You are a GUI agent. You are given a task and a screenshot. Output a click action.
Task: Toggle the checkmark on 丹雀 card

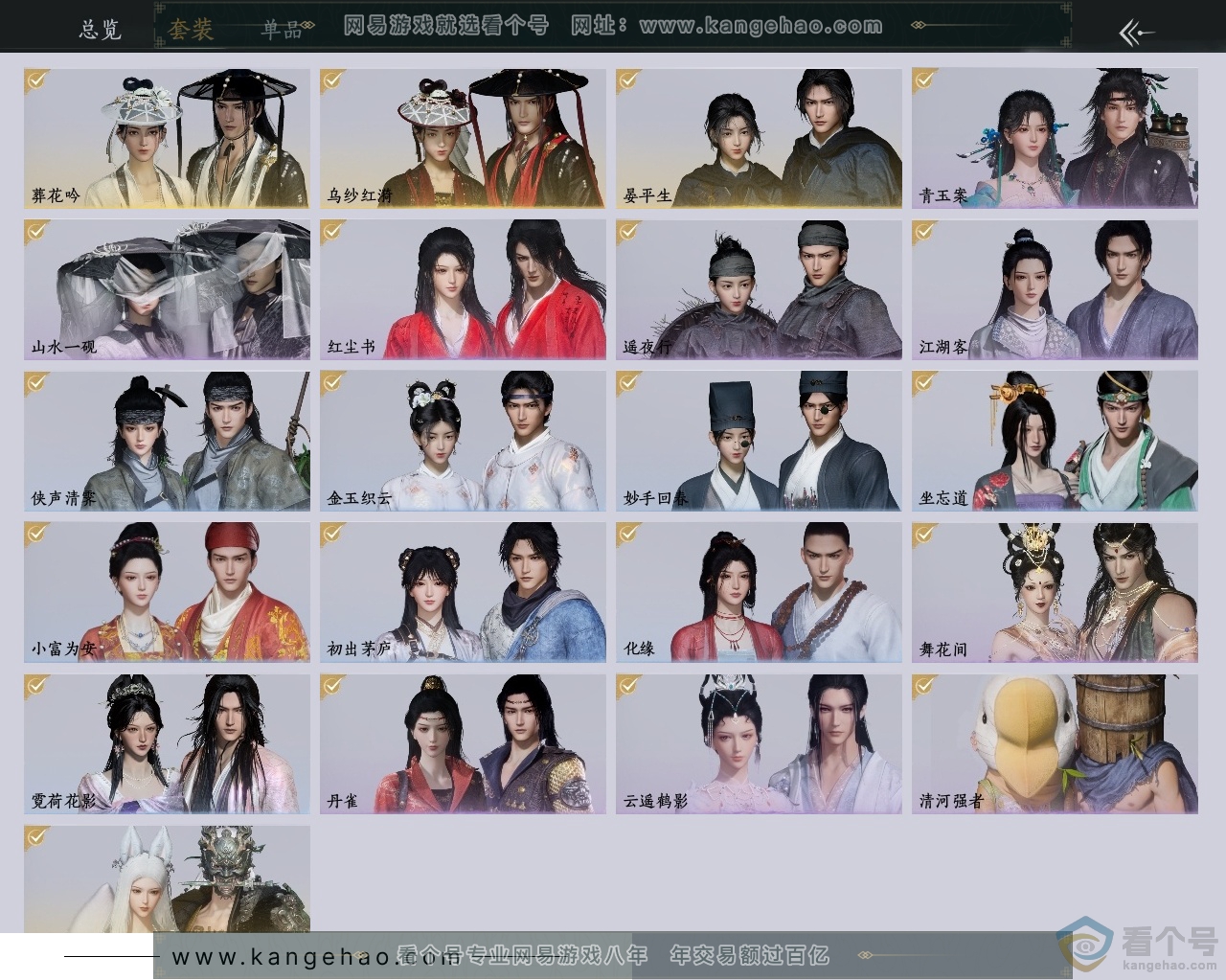point(333,685)
